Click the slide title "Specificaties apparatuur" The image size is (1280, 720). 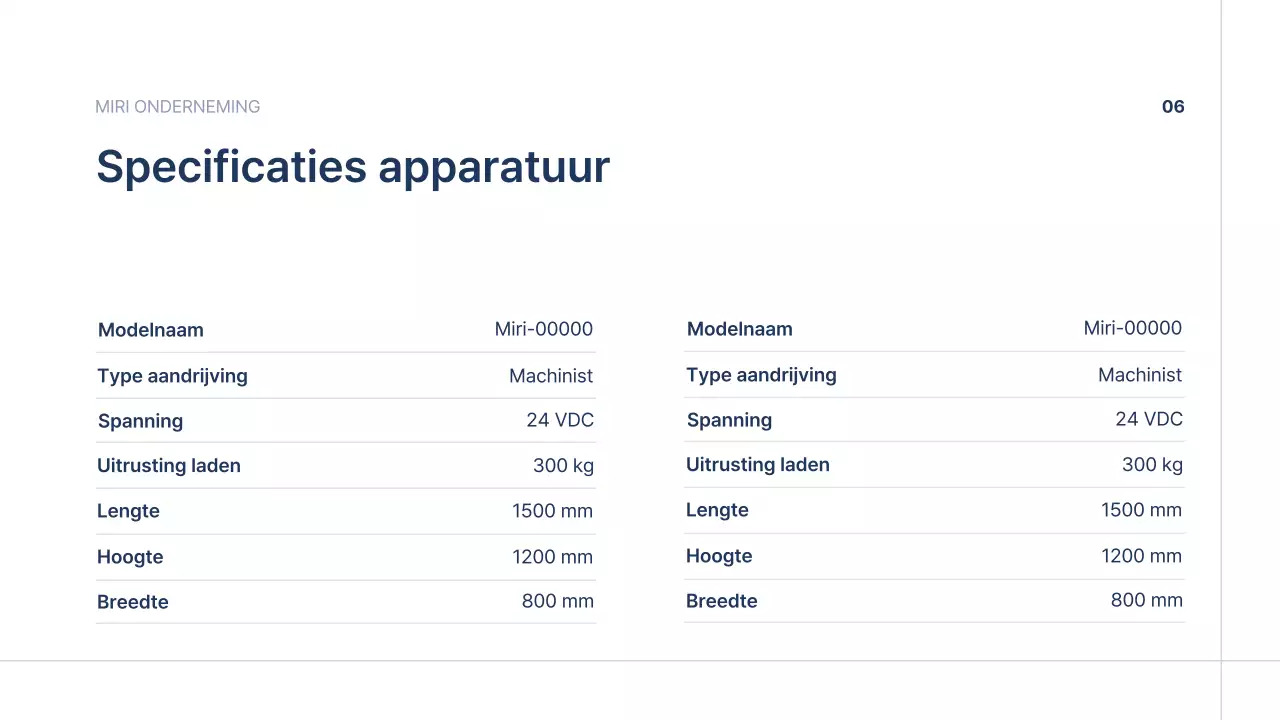tap(352, 167)
